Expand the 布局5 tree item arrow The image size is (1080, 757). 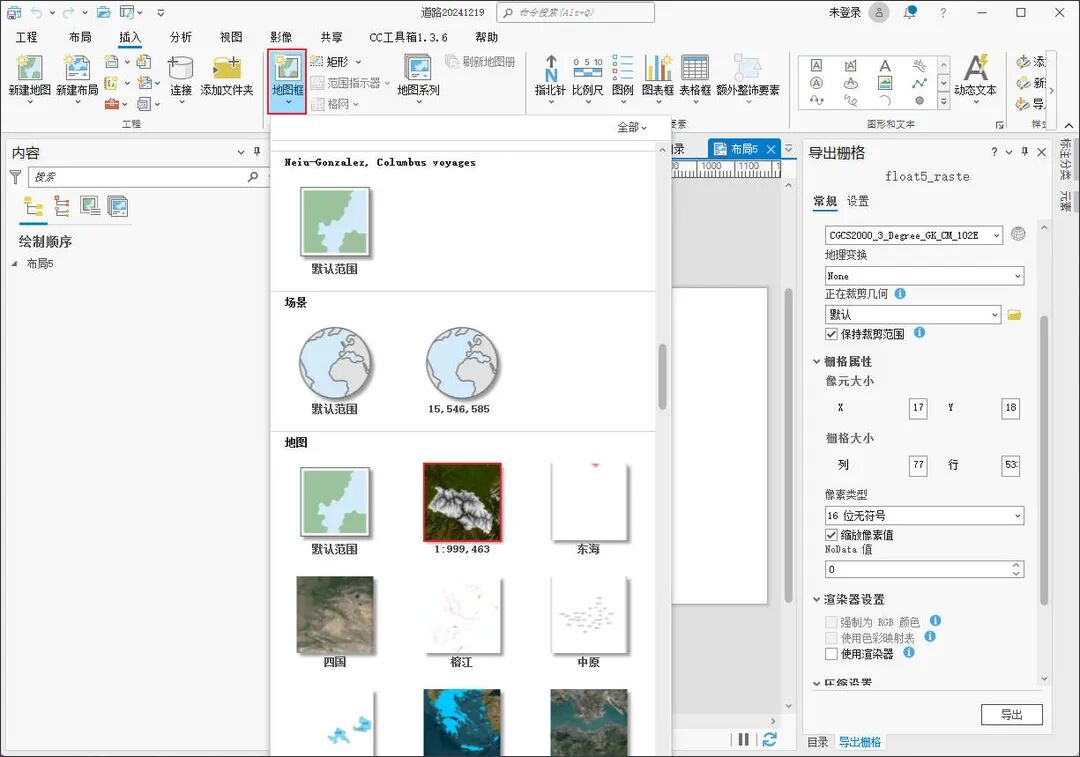coord(14,263)
